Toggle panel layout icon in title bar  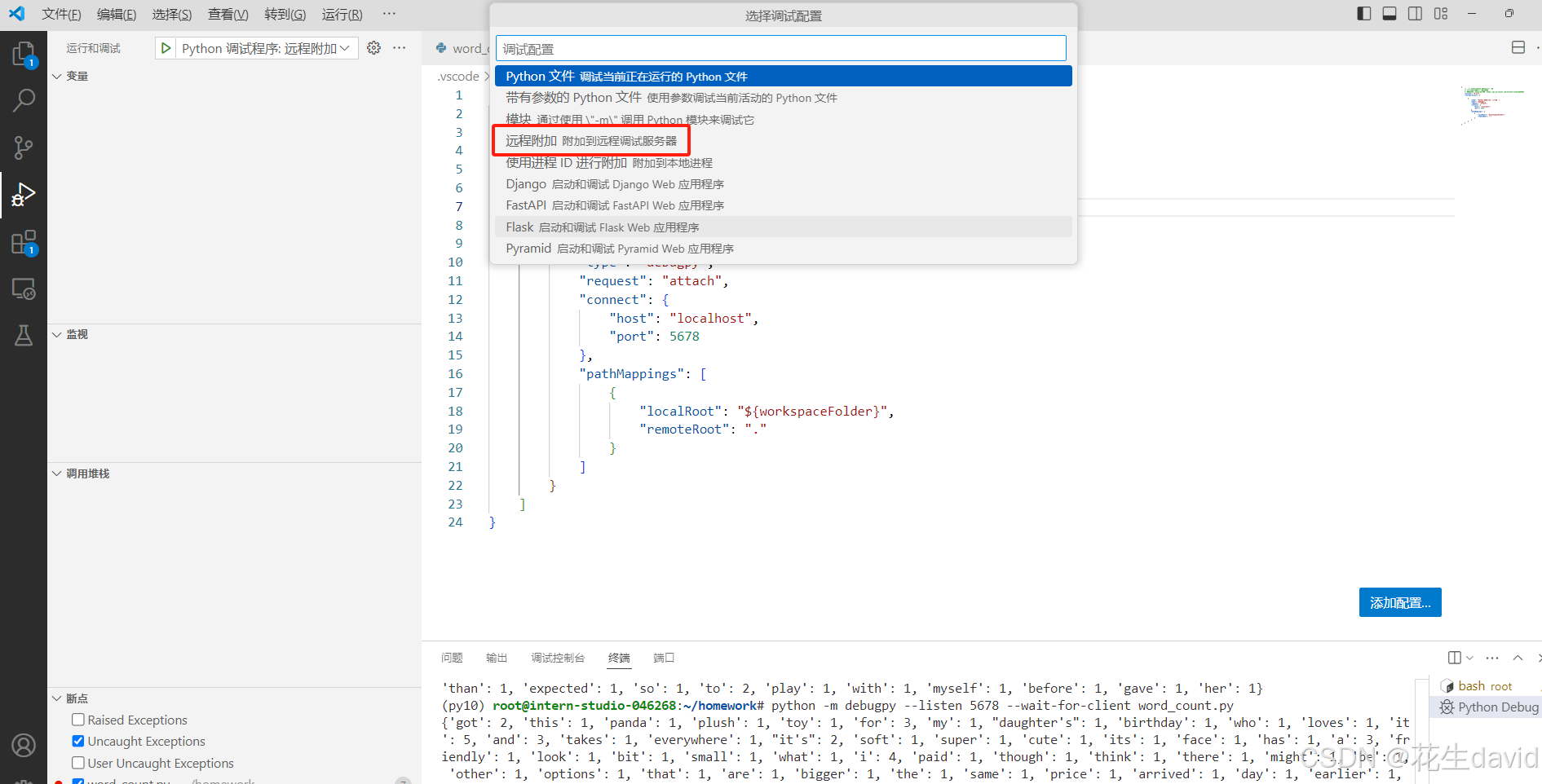pos(1390,14)
